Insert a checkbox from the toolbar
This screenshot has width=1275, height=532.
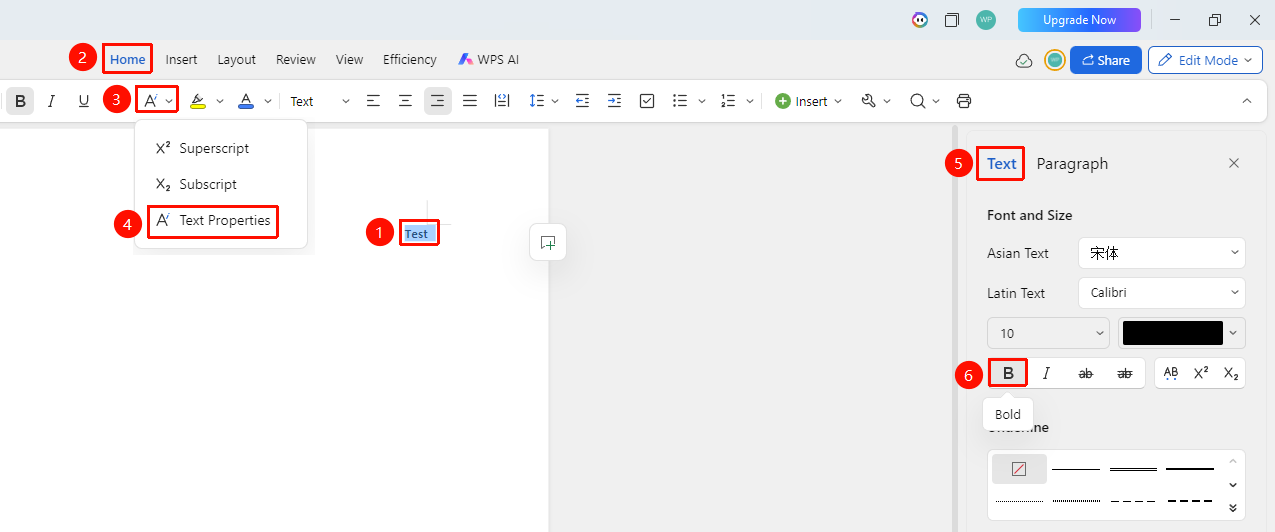pyautogui.click(x=647, y=101)
